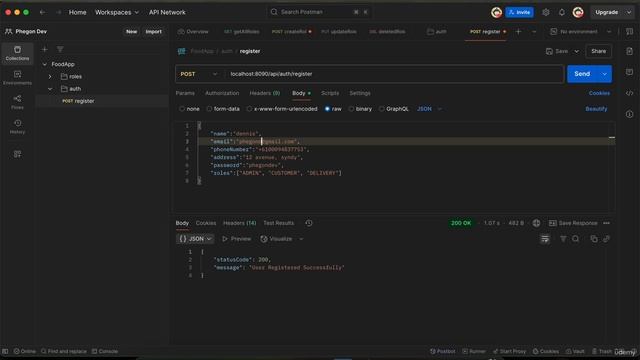The width and height of the screenshot is (640, 360).
Task: Click the team avatar next to Invite
Action: point(496,12)
